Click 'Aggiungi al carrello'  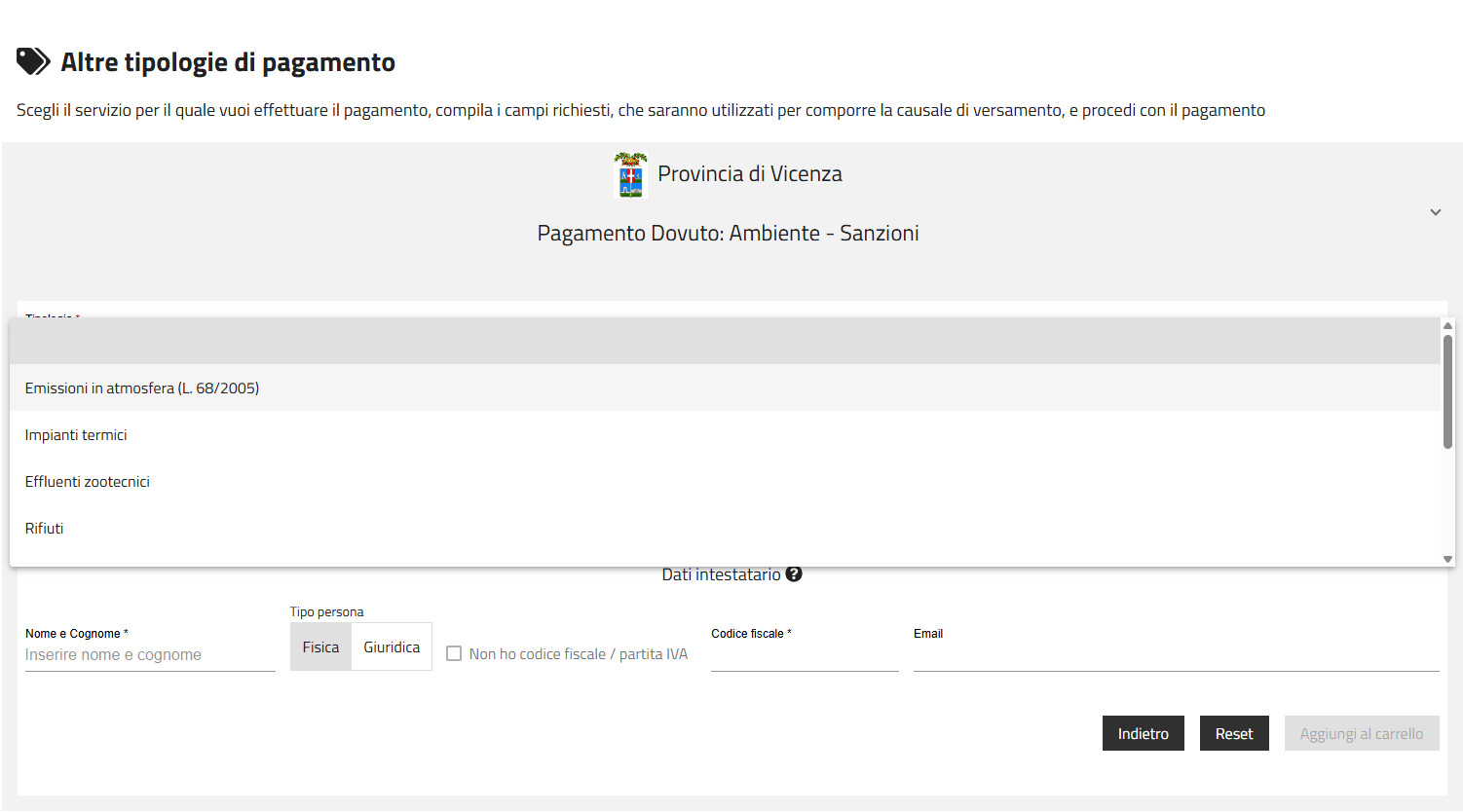(x=1362, y=733)
